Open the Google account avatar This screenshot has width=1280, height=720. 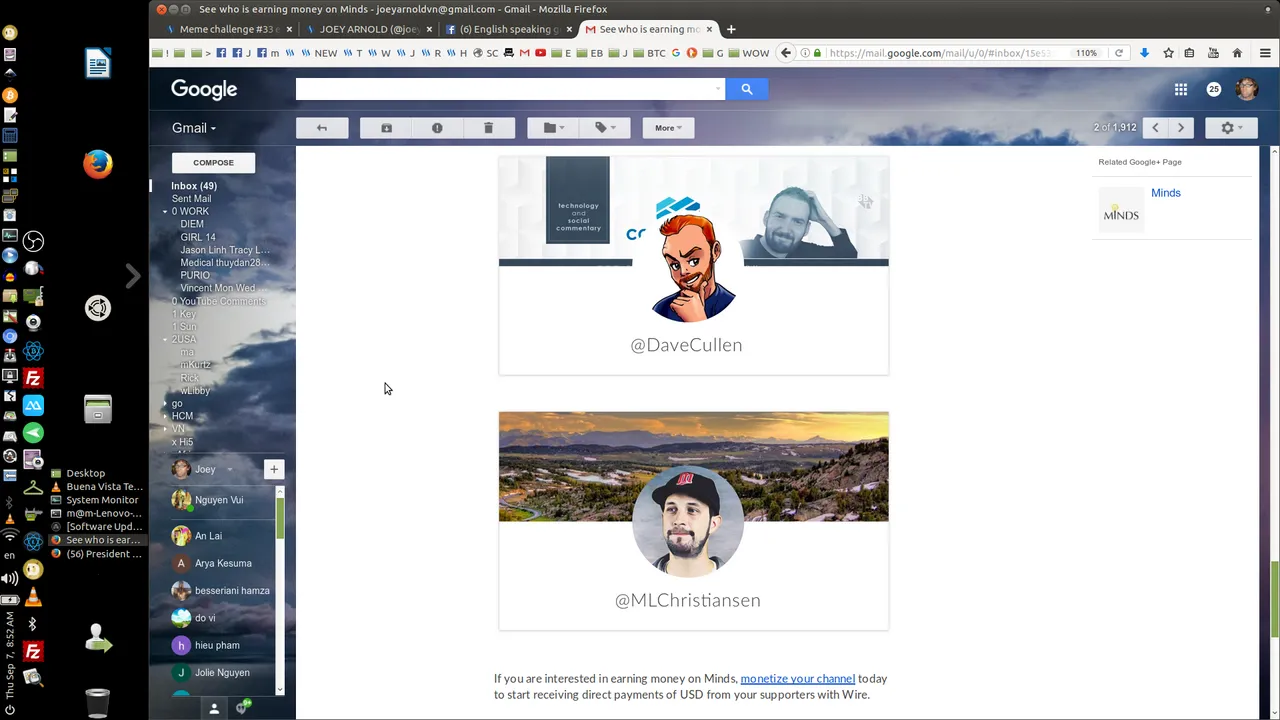pos(1246,89)
